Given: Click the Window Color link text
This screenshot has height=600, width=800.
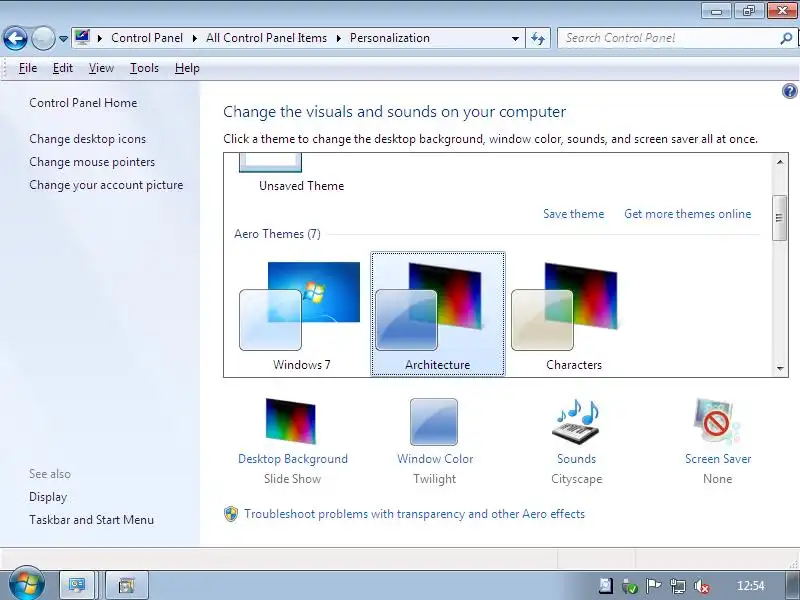Looking at the screenshot, I should (x=435, y=459).
